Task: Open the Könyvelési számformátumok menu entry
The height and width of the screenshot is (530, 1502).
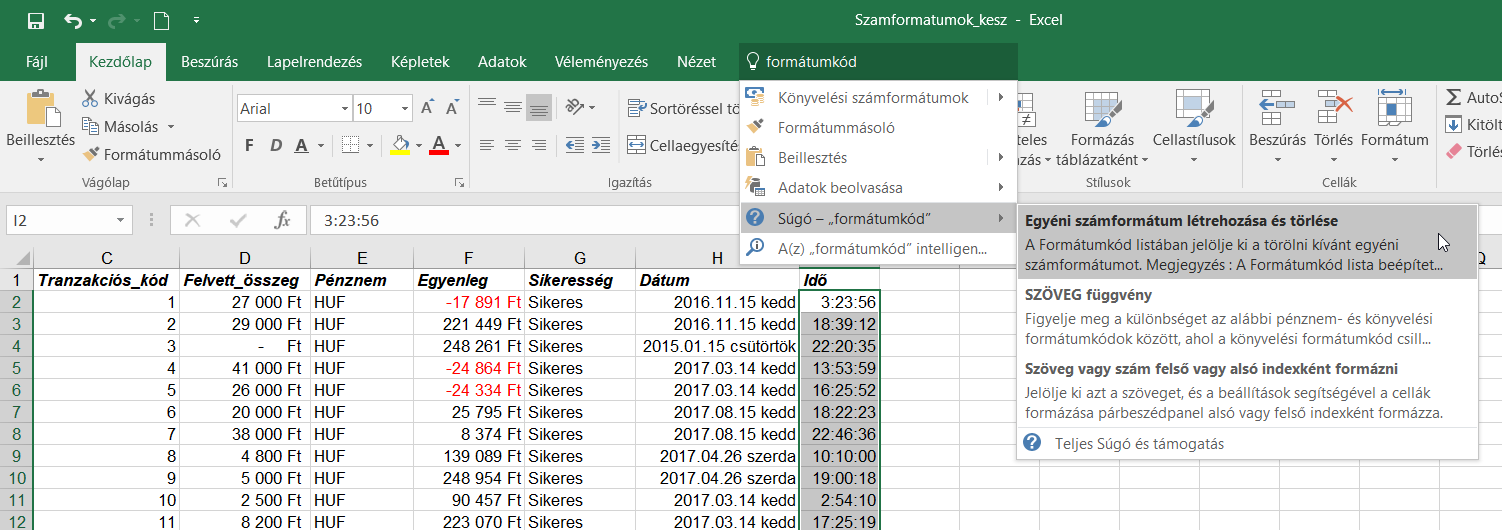Action: (873, 98)
